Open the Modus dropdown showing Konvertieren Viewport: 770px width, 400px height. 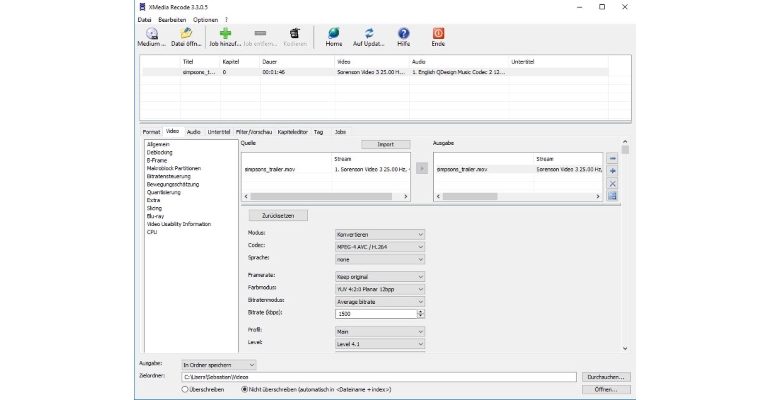coord(380,235)
